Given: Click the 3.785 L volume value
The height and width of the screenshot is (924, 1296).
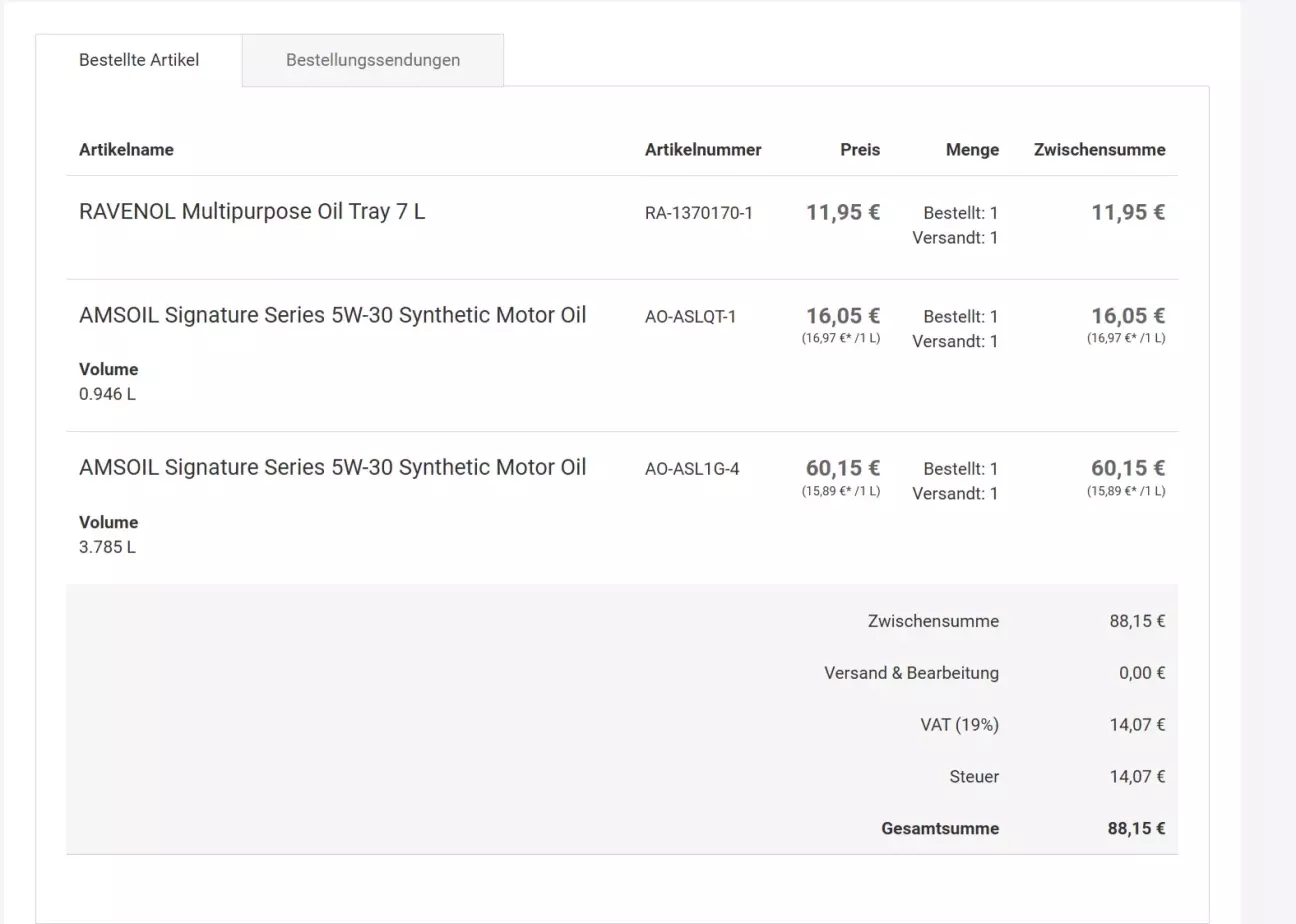Looking at the screenshot, I should pyautogui.click(x=107, y=547).
